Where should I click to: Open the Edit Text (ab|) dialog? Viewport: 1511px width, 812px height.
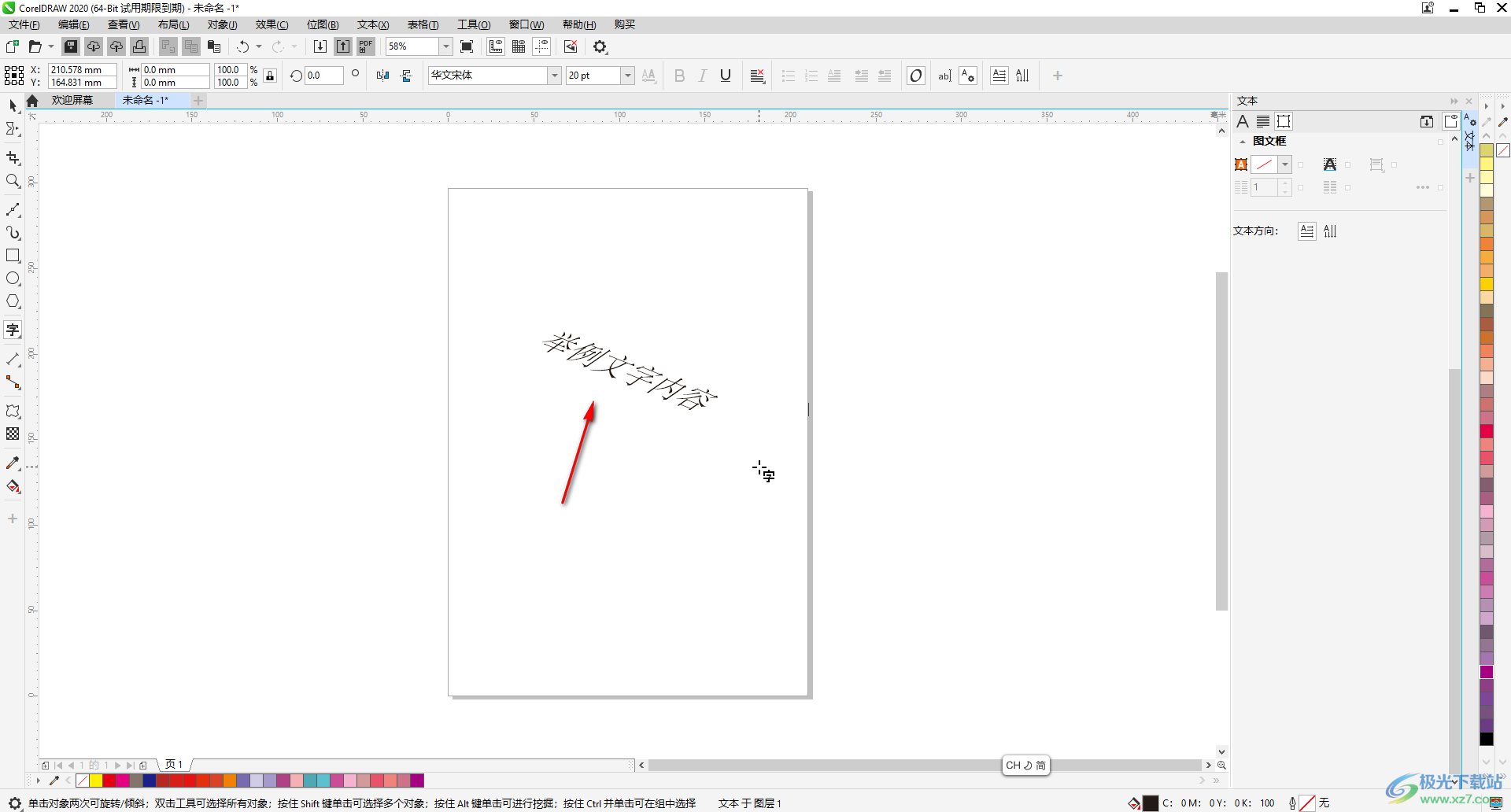point(944,76)
